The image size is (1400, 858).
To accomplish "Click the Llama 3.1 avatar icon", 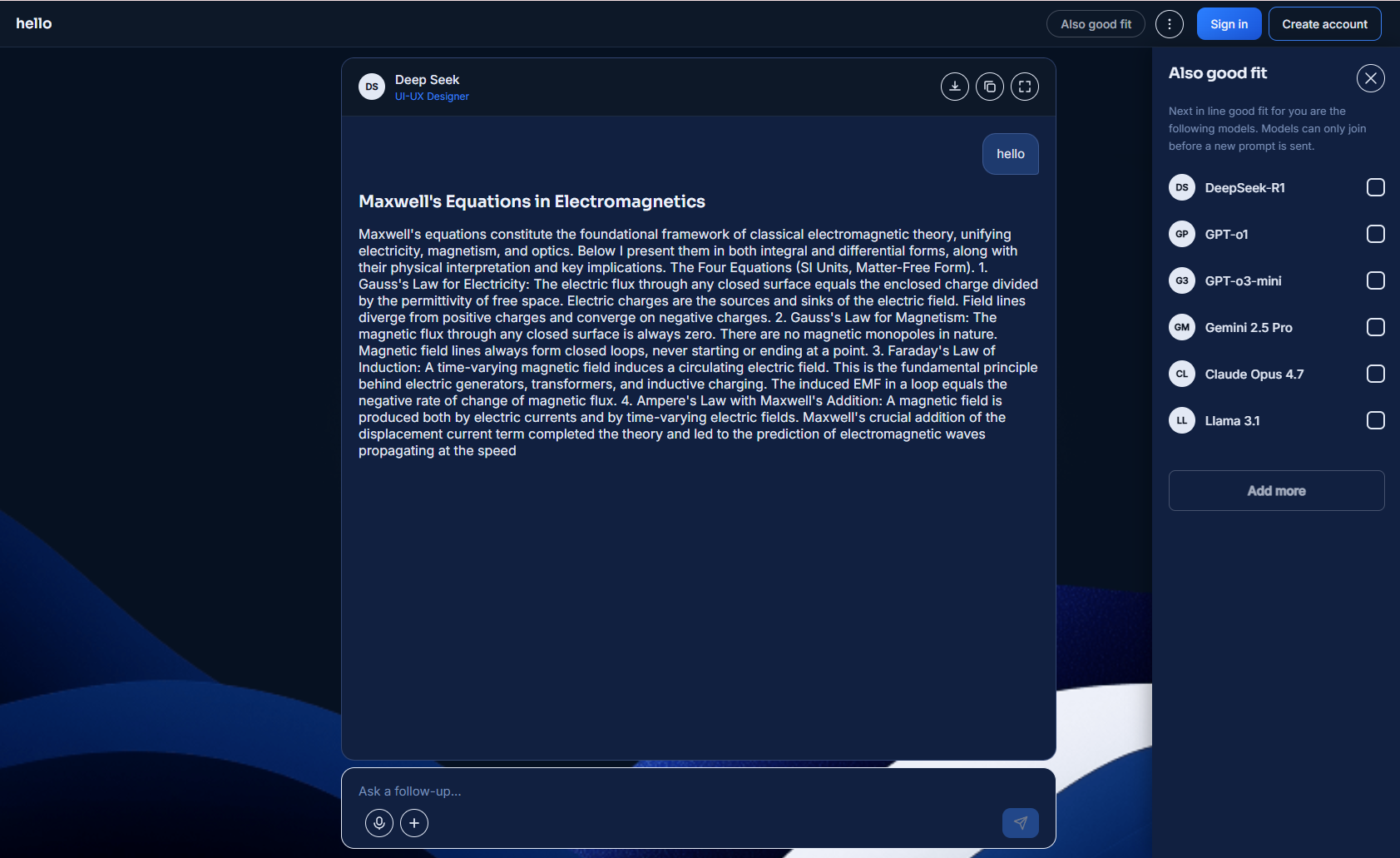I will point(1182,420).
